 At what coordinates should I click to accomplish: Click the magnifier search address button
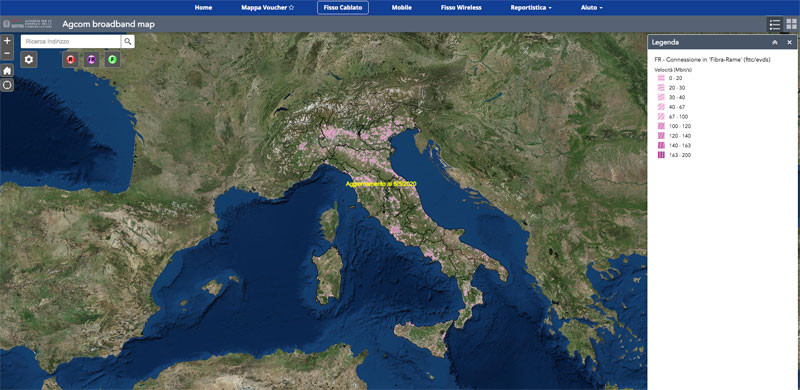[x=128, y=41]
